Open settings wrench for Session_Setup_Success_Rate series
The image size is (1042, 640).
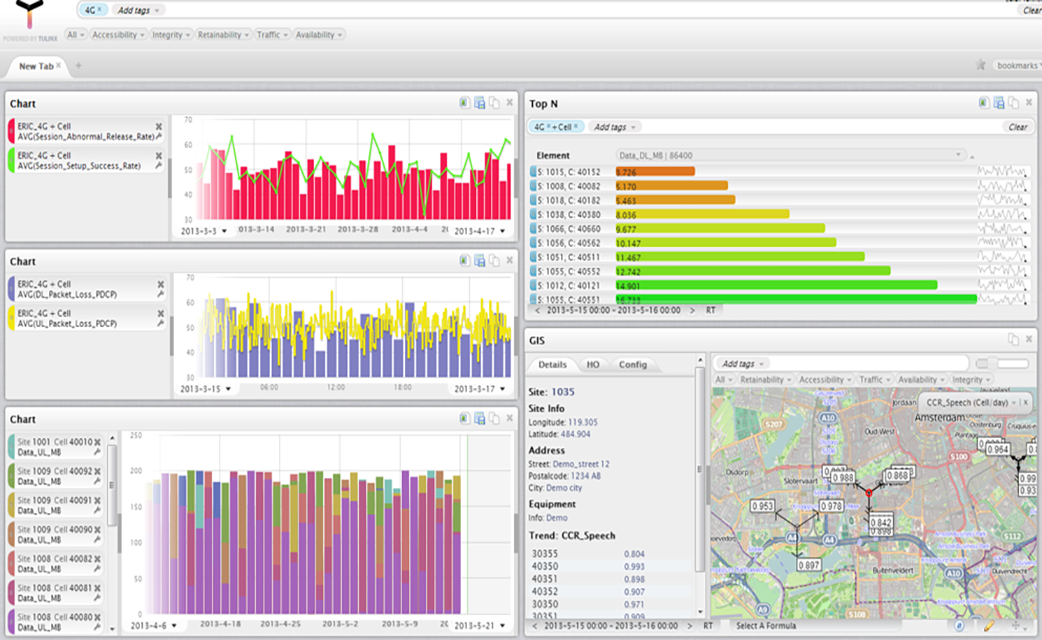pos(159,165)
